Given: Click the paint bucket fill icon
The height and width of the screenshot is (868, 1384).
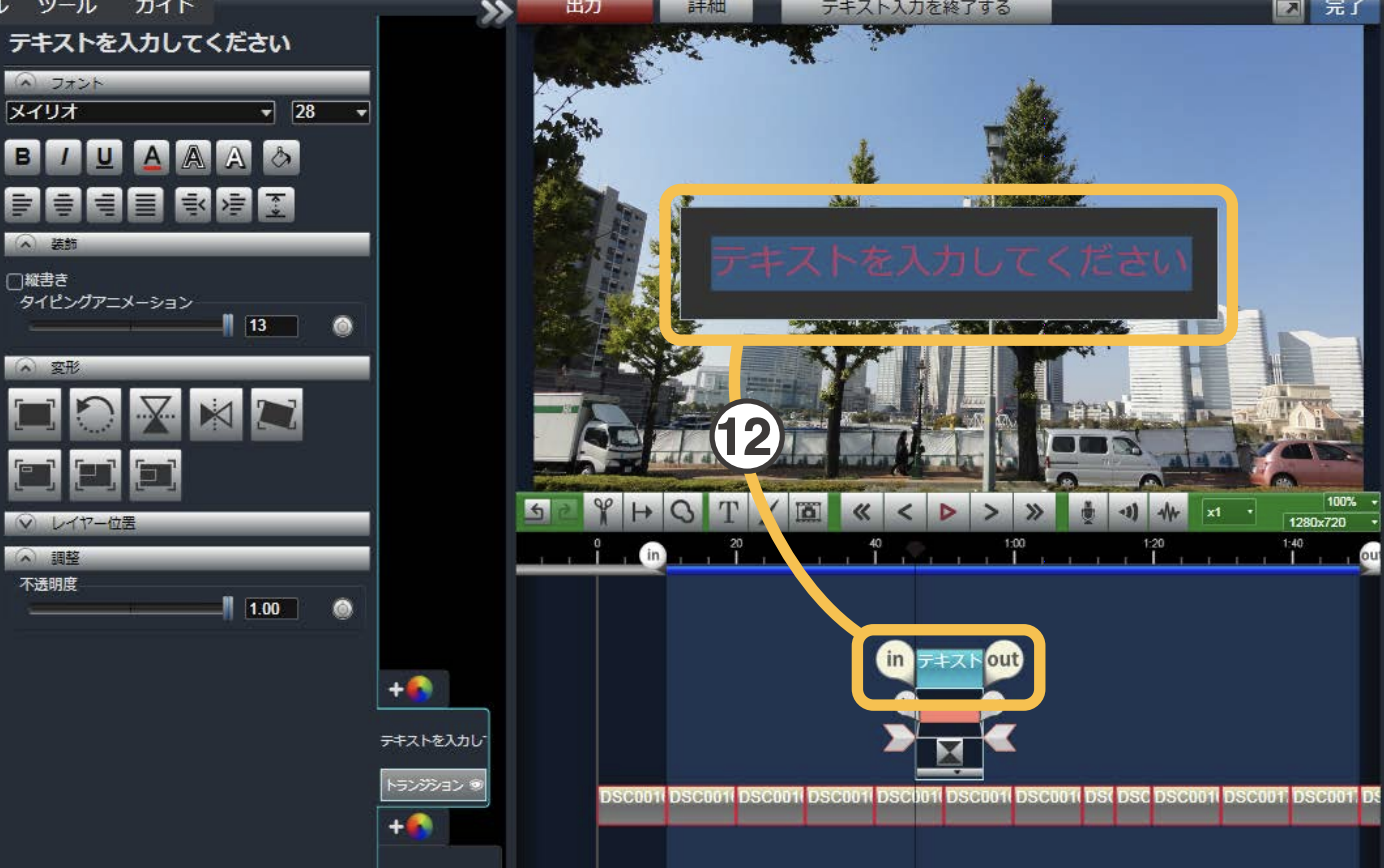Looking at the screenshot, I should [281, 158].
